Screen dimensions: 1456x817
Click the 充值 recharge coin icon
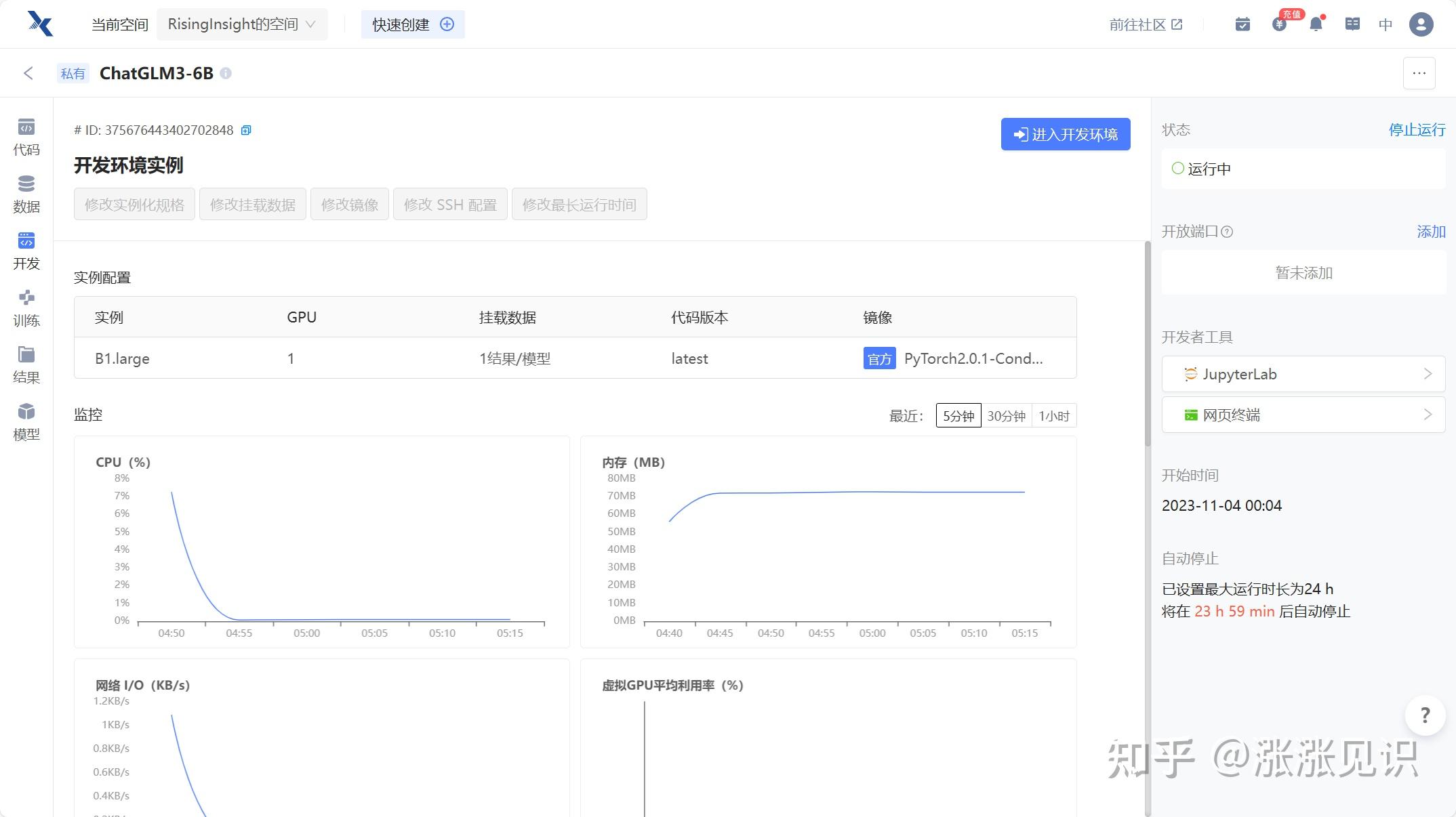point(1280,24)
